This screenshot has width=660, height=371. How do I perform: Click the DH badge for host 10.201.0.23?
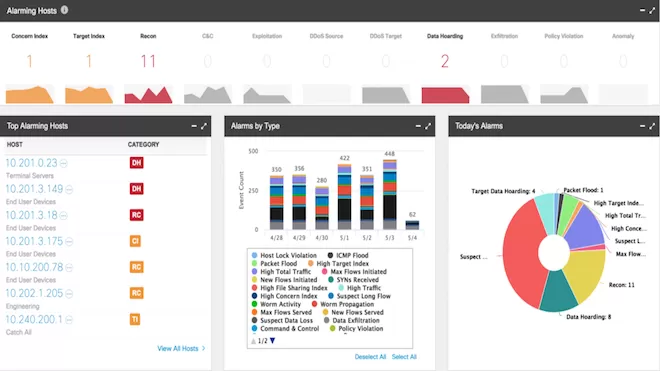coord(136,163)
